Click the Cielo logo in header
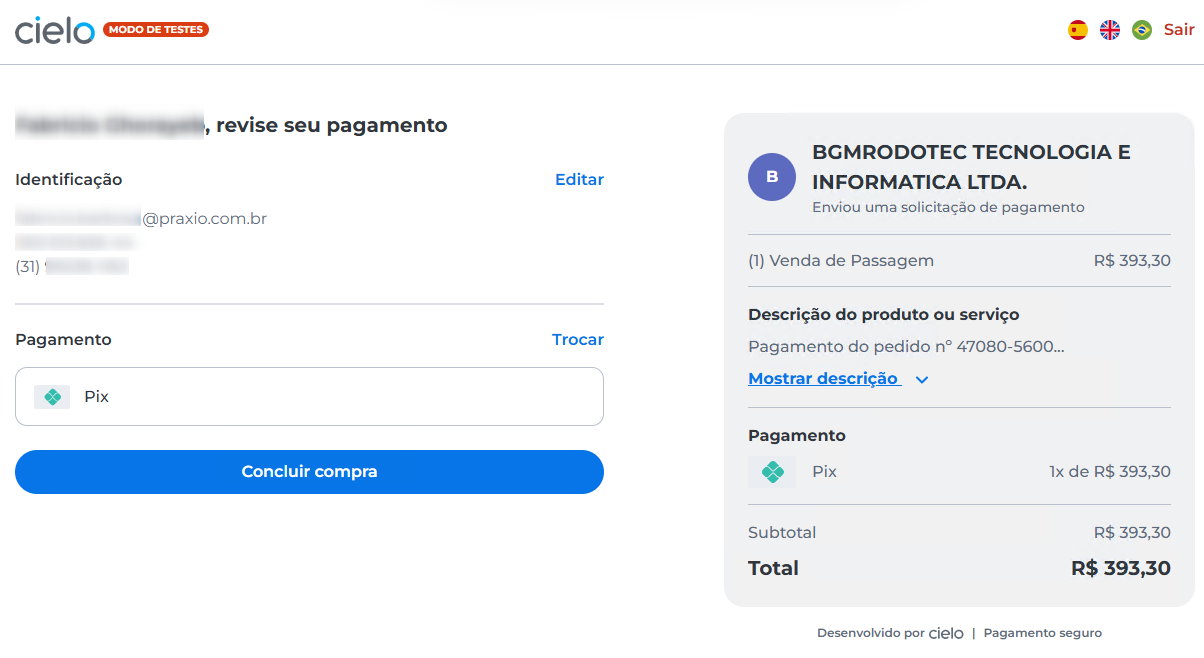 click(55, 30)
